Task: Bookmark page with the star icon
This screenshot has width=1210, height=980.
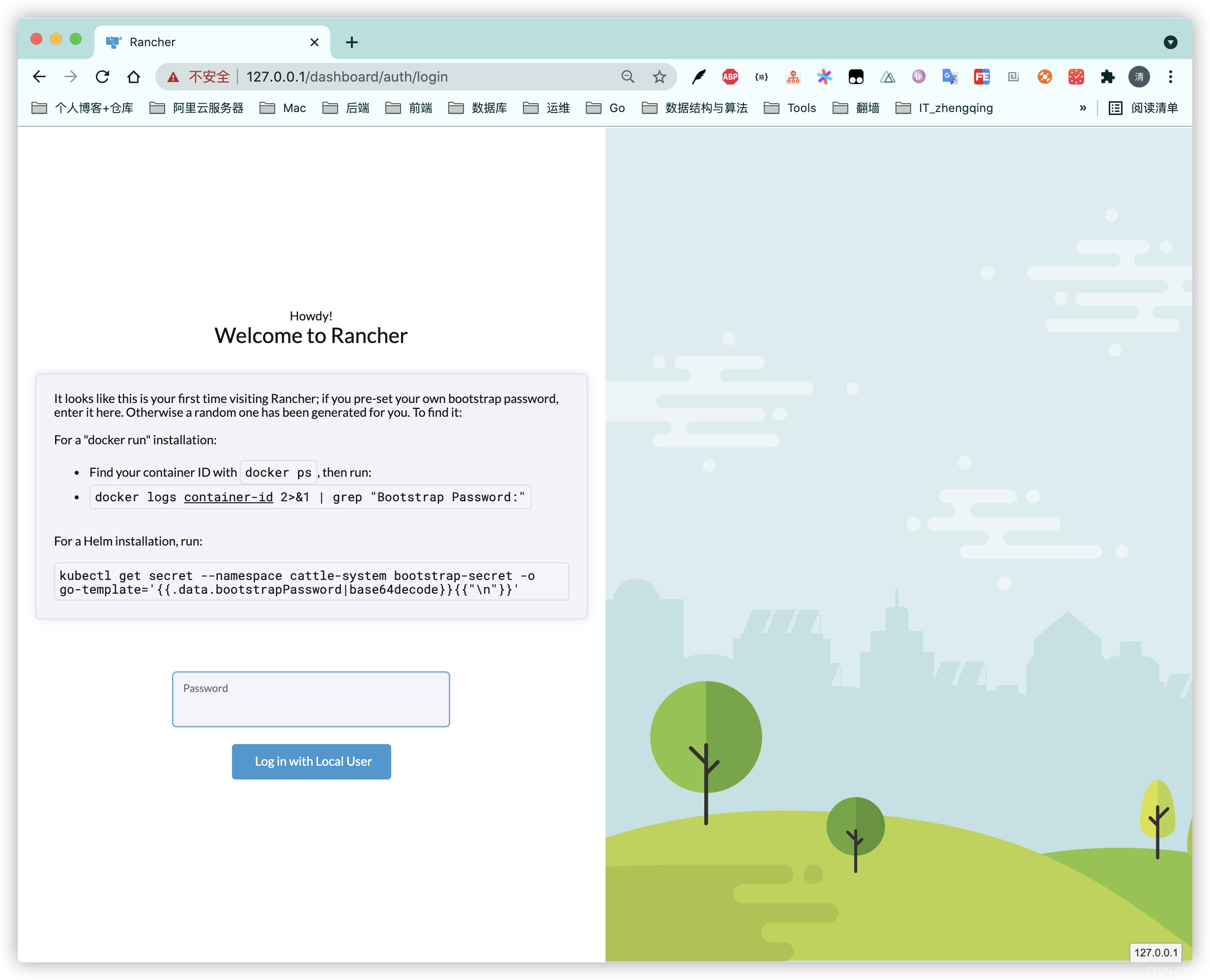Action: 659,77
